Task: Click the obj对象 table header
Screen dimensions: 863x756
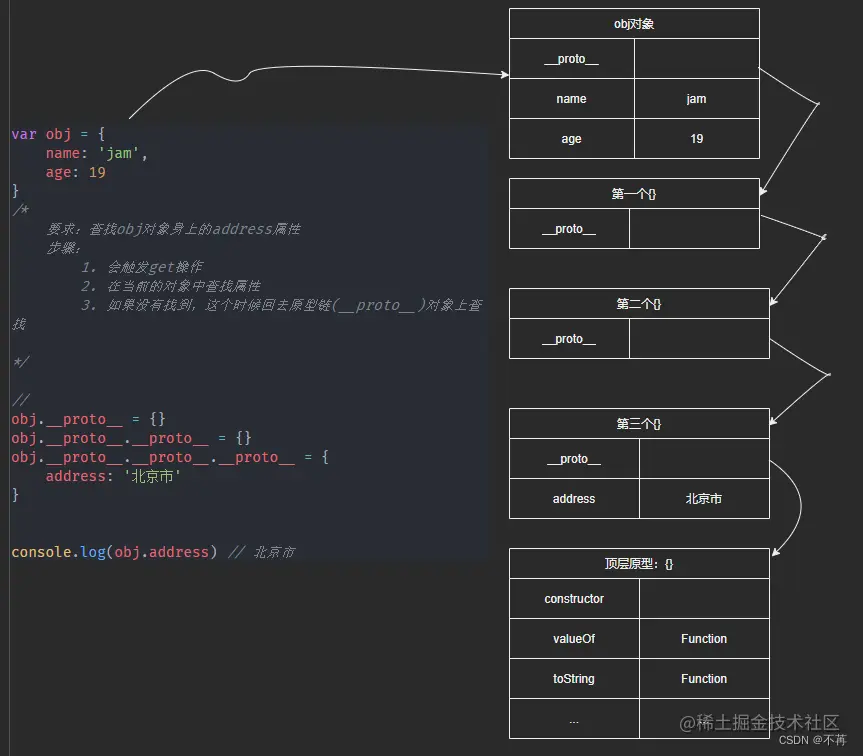Action: tap(634, 22)
